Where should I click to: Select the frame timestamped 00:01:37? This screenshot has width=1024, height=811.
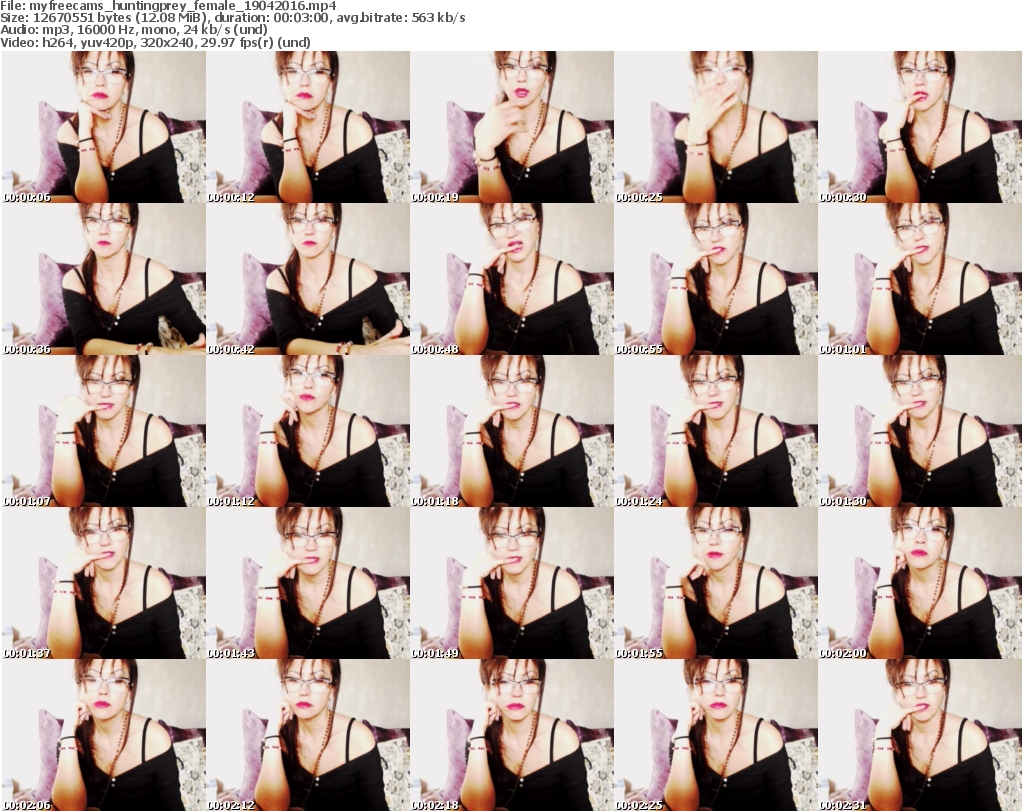tap(104, 583)
